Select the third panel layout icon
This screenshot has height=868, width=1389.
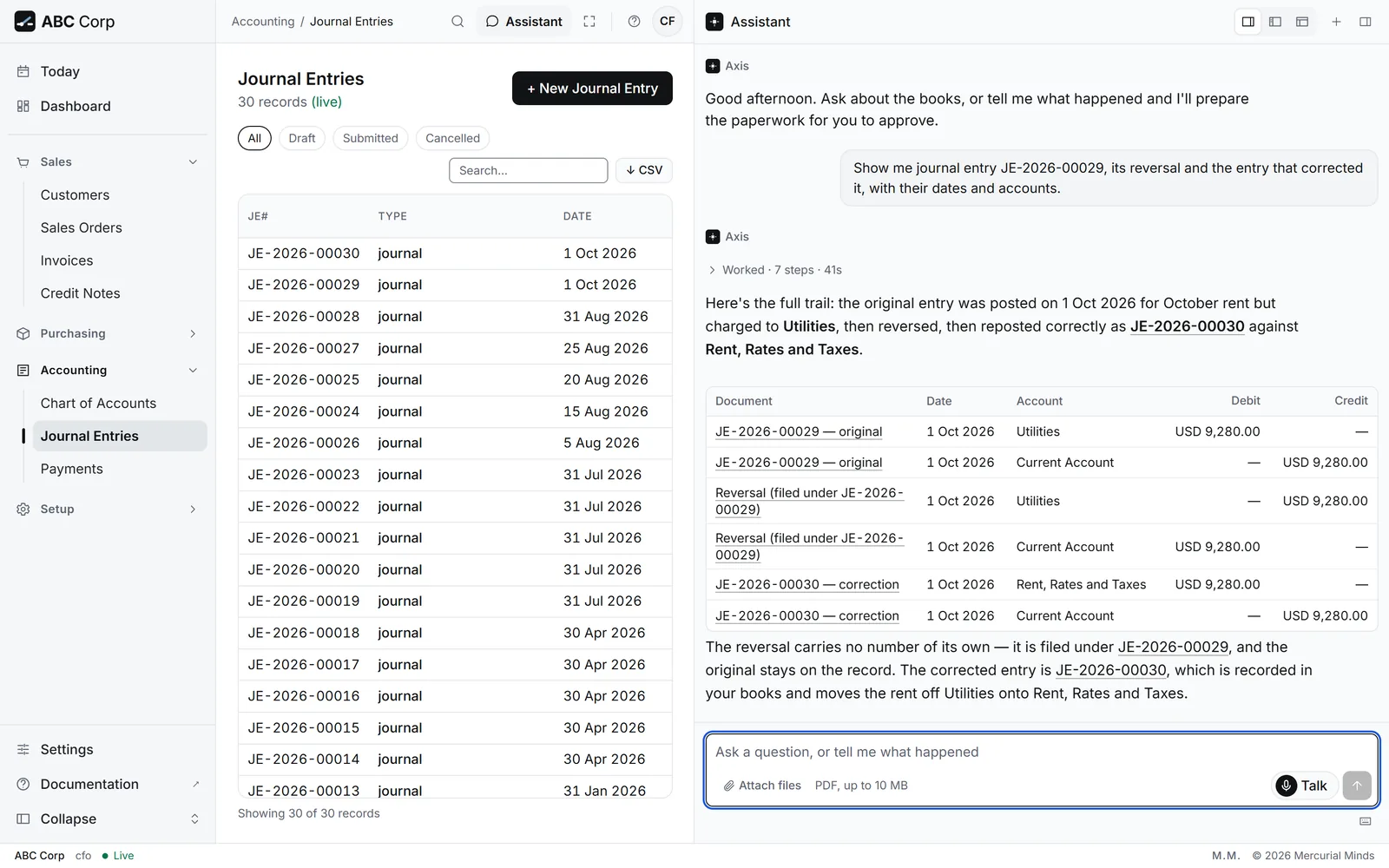(x=1302, y=22)
